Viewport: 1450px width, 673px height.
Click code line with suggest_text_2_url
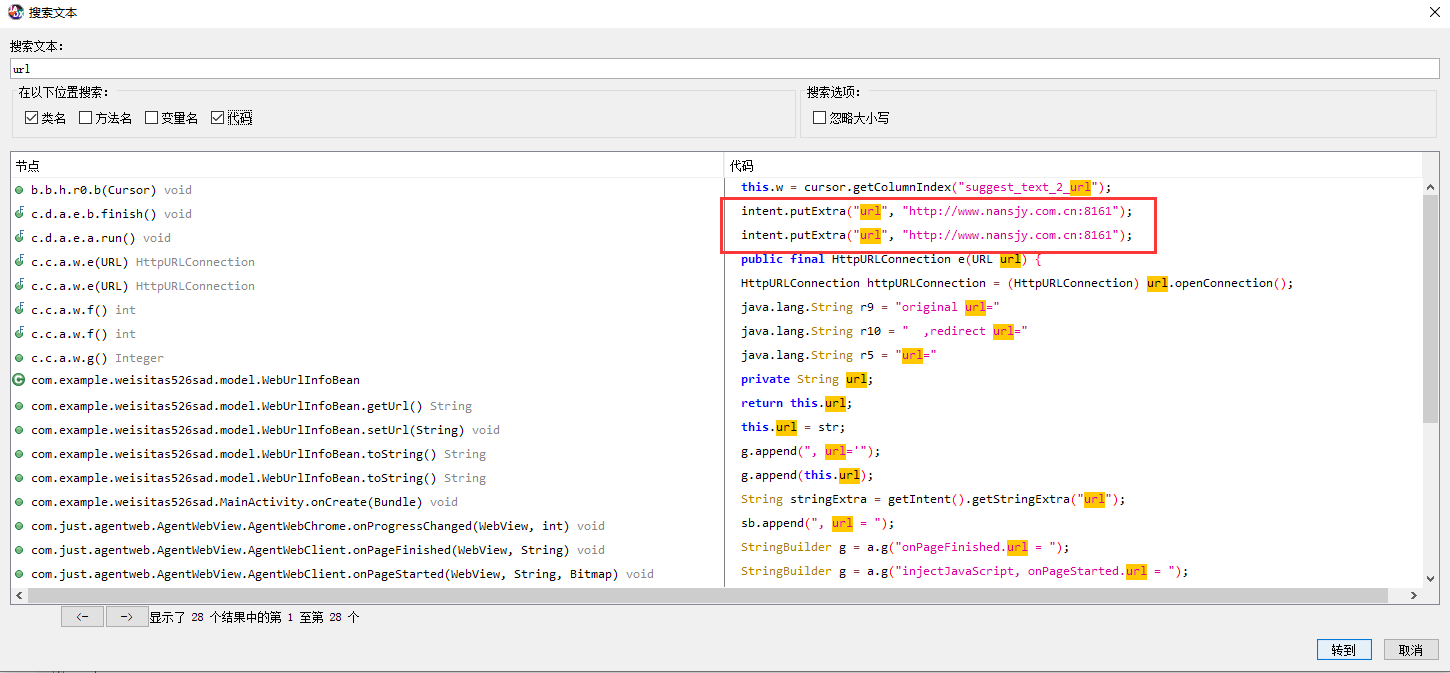click(926, 187)
